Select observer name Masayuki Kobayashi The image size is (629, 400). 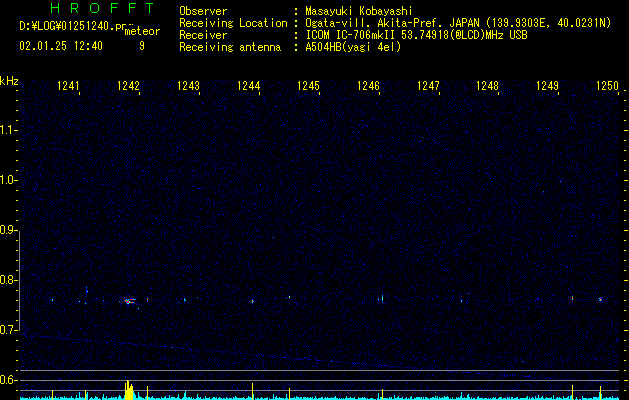click(x=358, y=11)
